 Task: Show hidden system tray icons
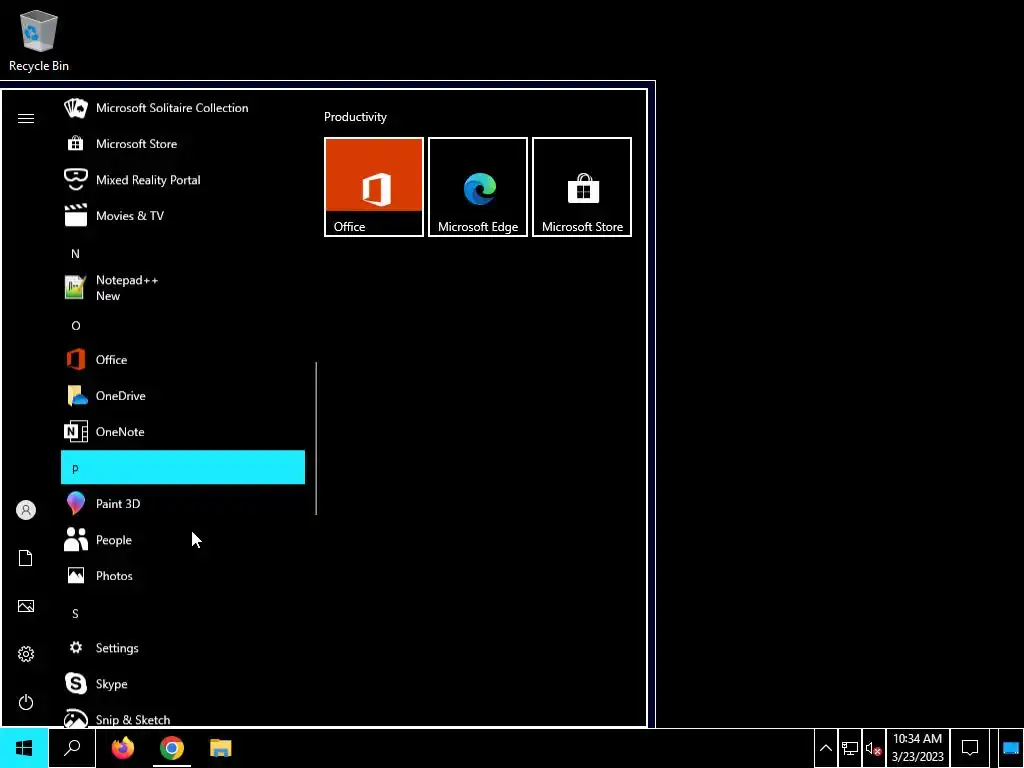point(825,748)
